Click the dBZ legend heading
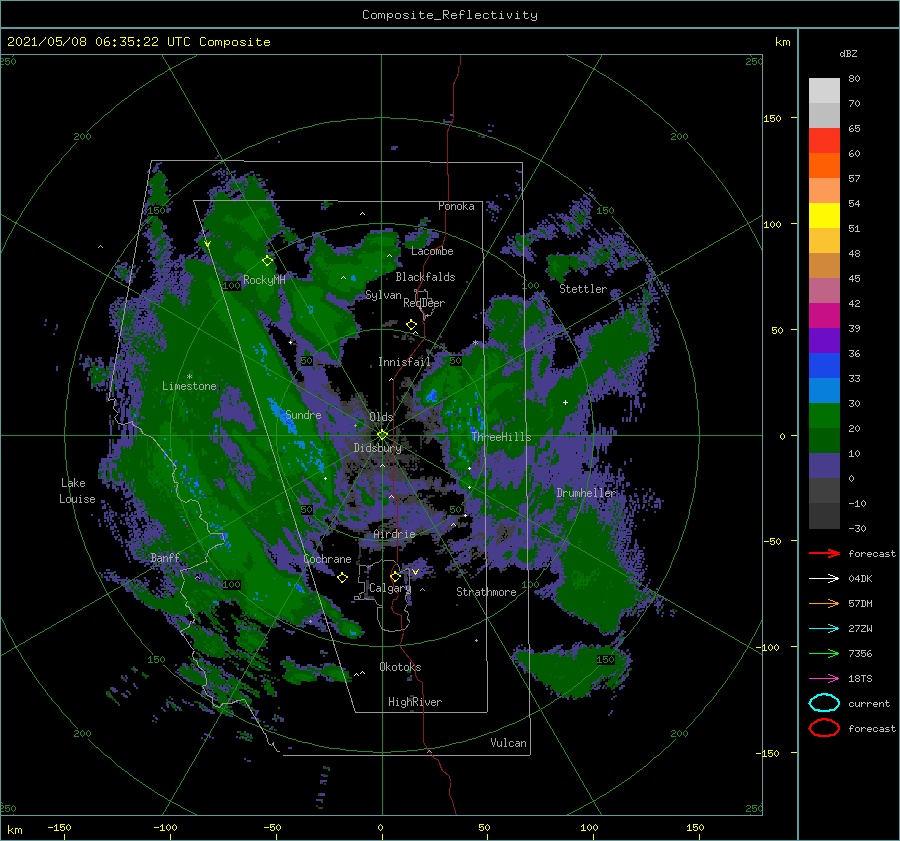Image resolution: width=900 pixels, height=841 pixels. [848, 53]
